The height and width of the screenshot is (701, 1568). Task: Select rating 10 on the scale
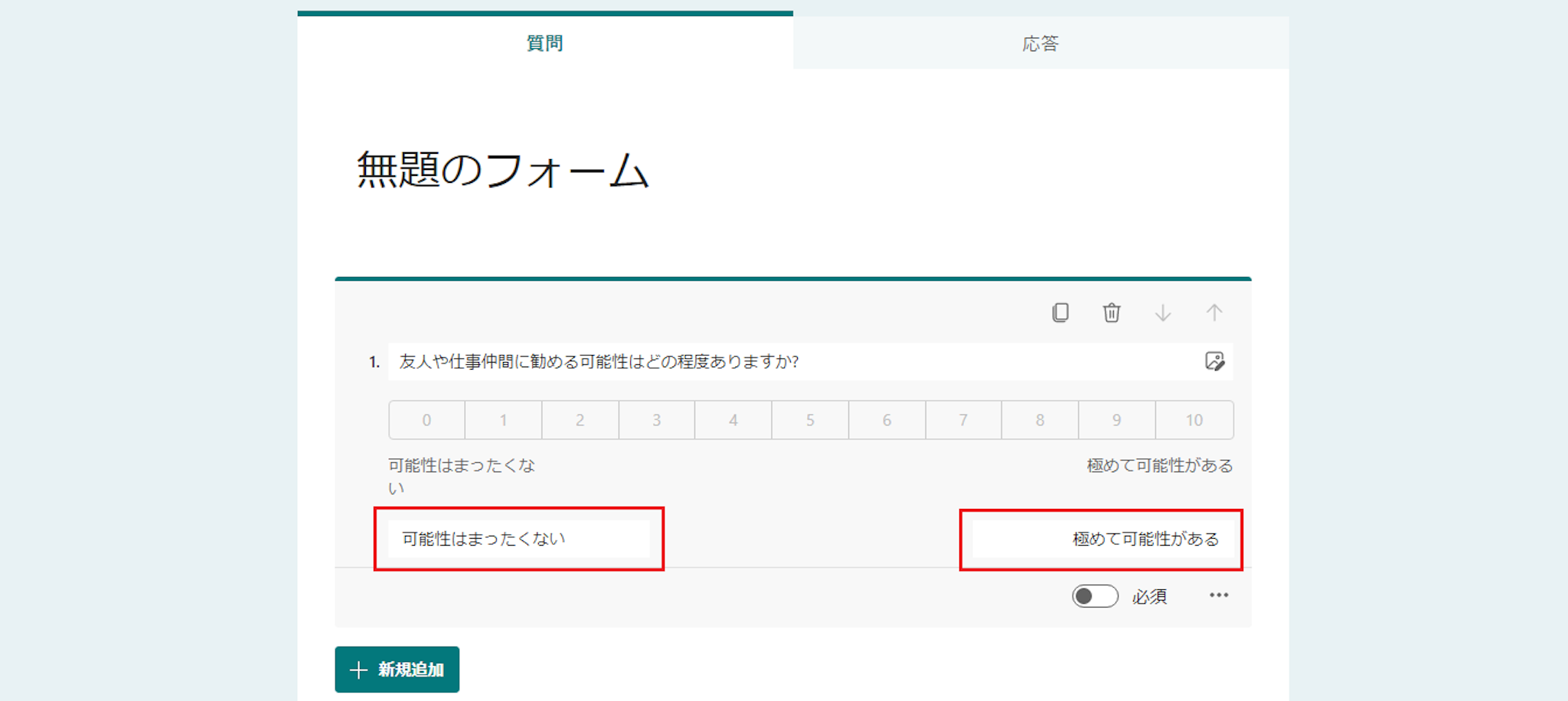[1194, 420]
